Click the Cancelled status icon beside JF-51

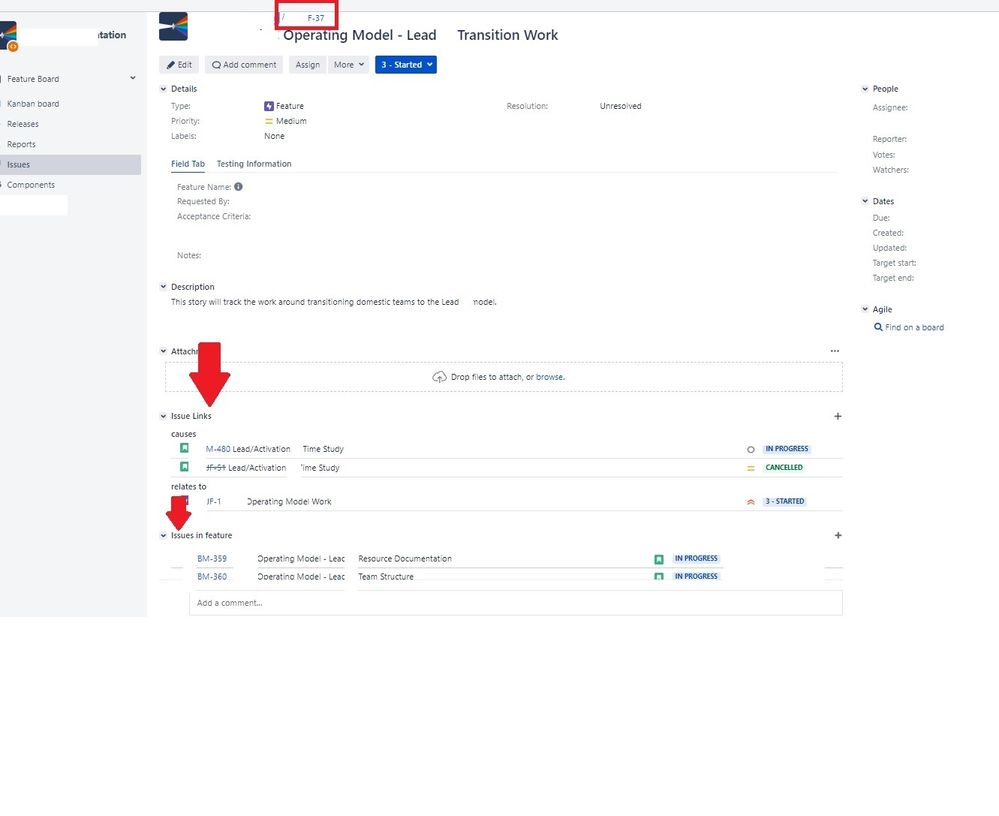tap(751, 467)
